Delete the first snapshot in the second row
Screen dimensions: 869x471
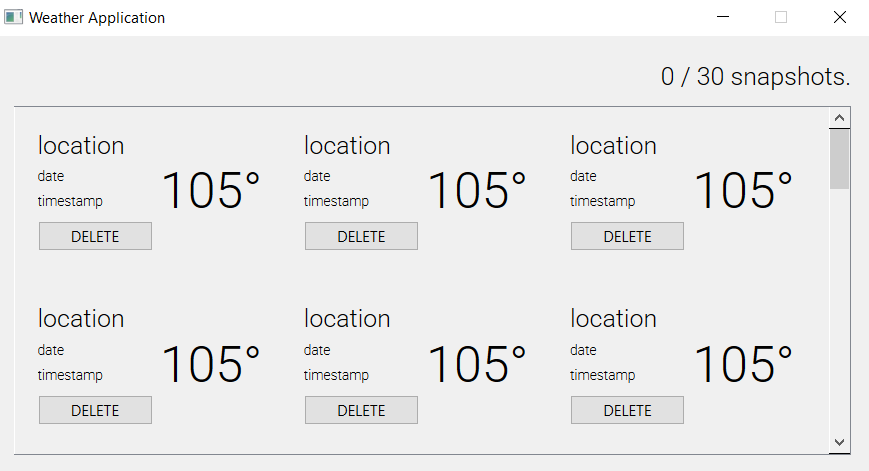click(95, 410)
